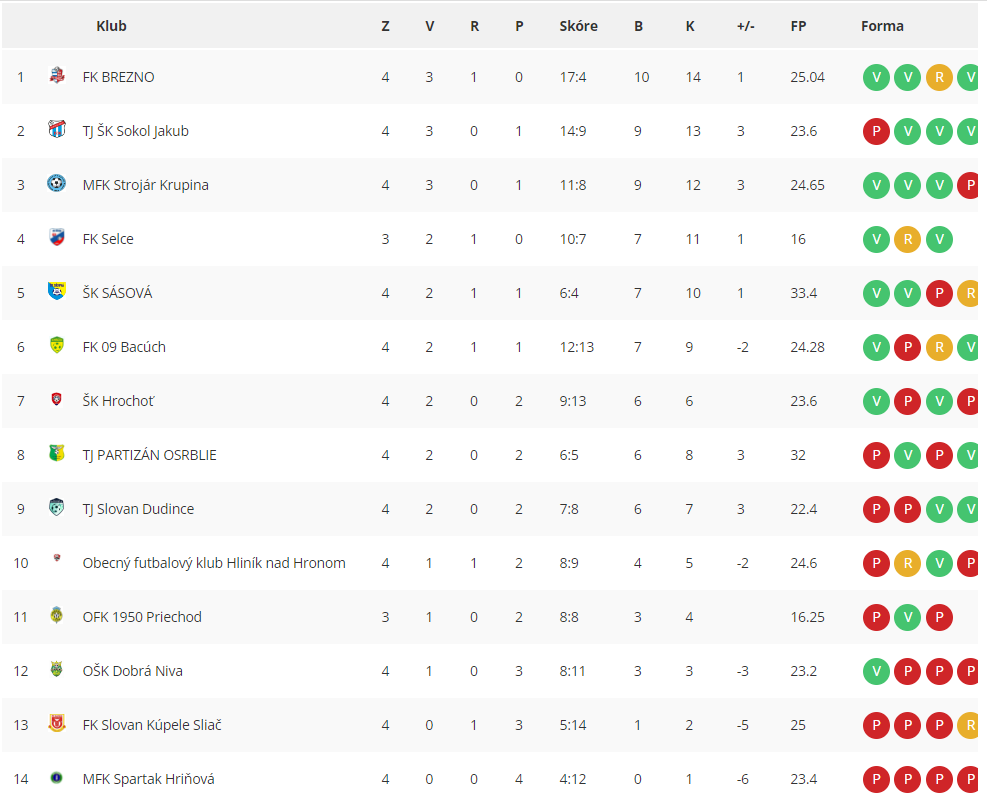Click the TJ ŠK Sokol Jakub crest icon
Image resolution: width=987 pixels, height=805 pixels.
click(57, 130)
